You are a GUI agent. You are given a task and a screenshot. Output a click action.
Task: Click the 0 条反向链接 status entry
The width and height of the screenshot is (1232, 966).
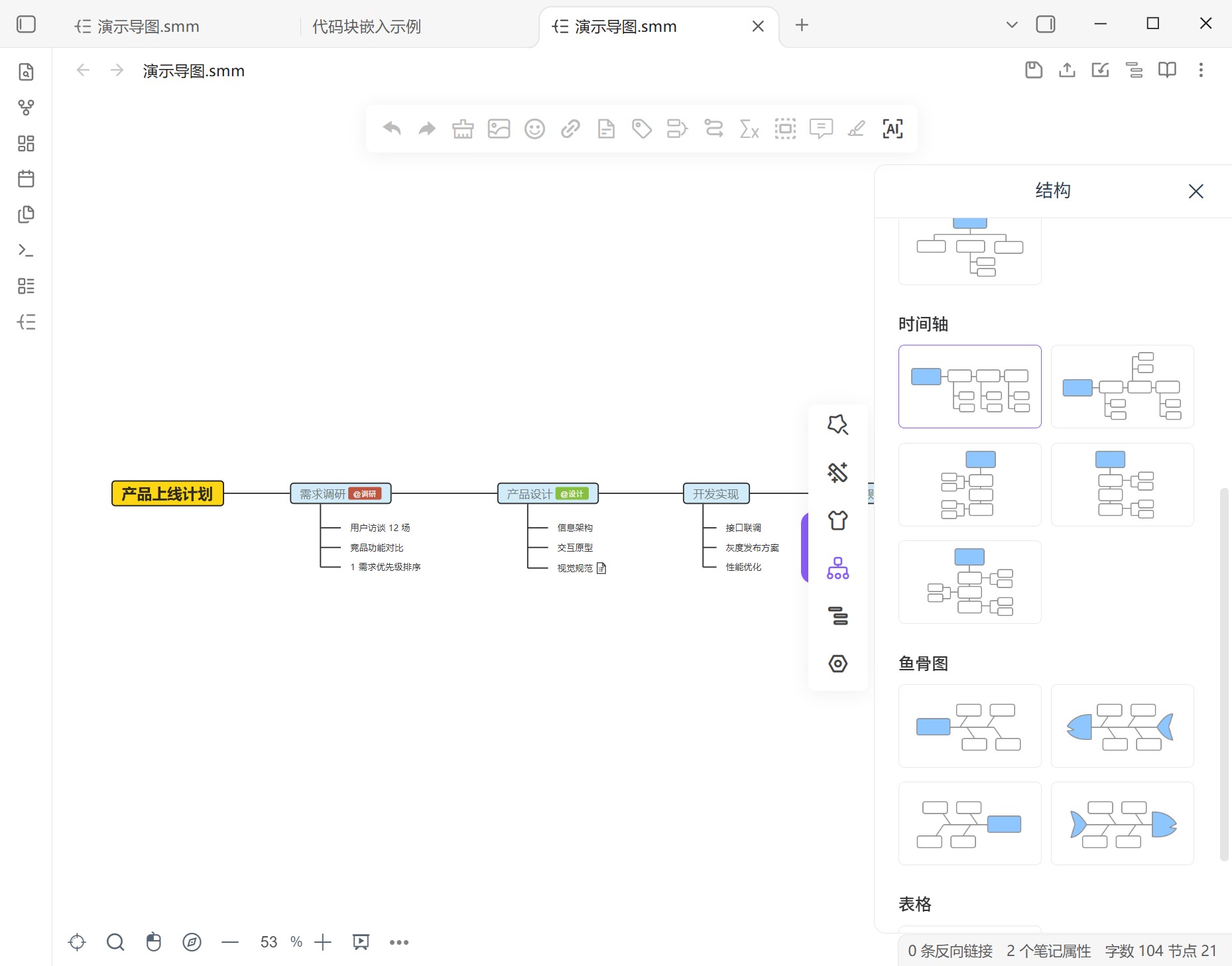click(x=950, y=951)
